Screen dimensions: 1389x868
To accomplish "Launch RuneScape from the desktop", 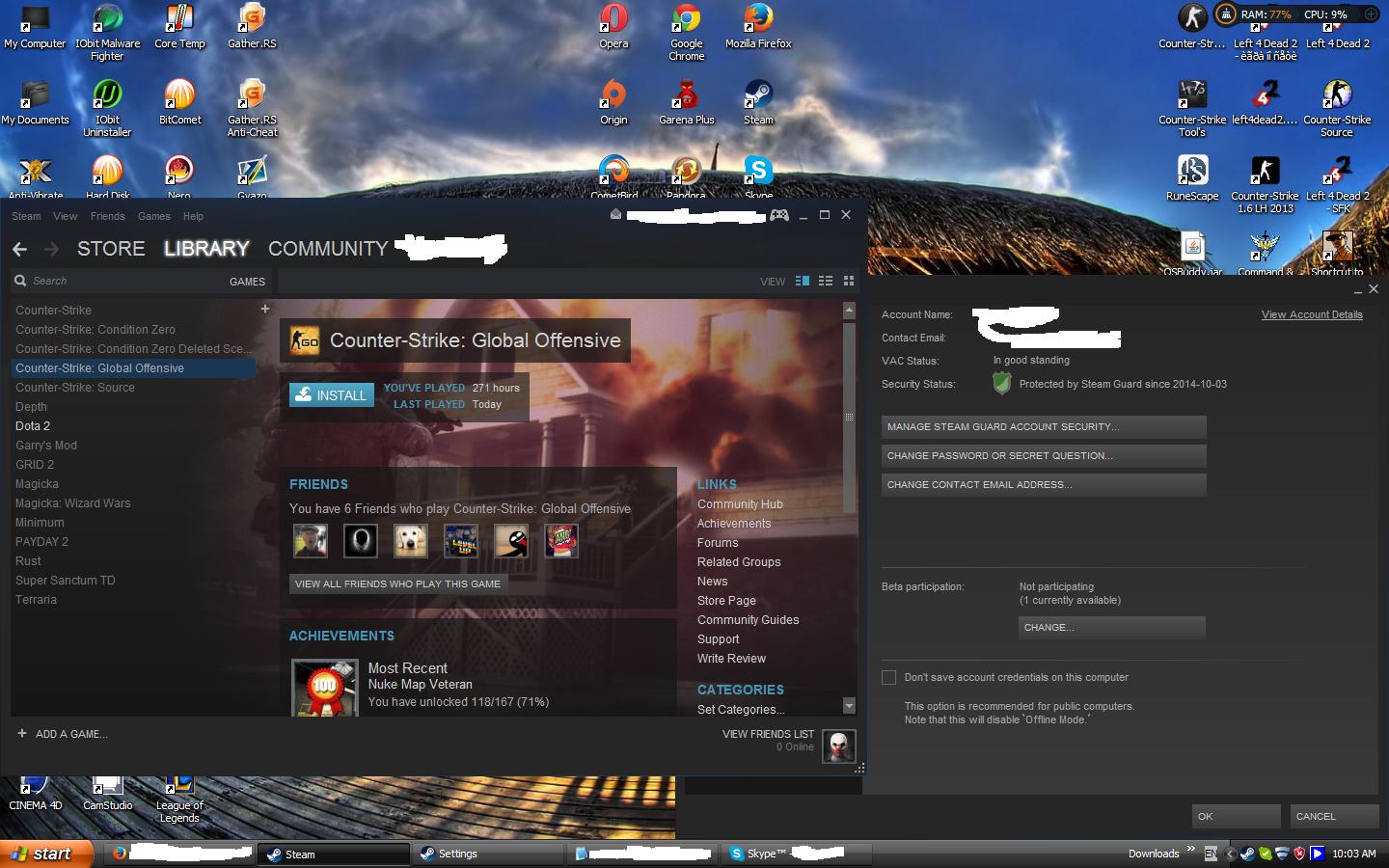I will (x=1192, y=179).
